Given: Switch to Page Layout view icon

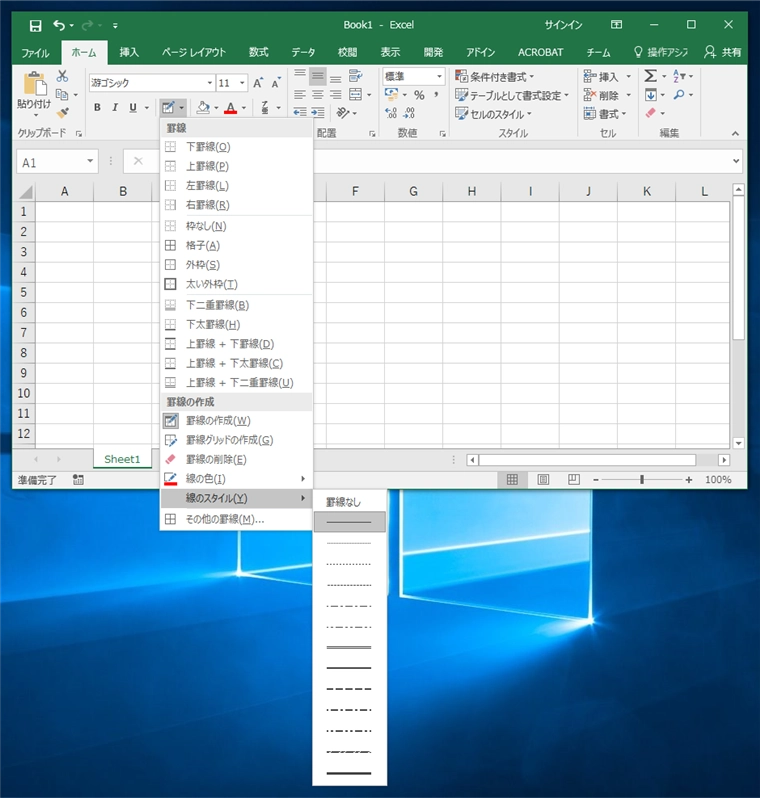Looking at the screenshot, I should point(543,479).
